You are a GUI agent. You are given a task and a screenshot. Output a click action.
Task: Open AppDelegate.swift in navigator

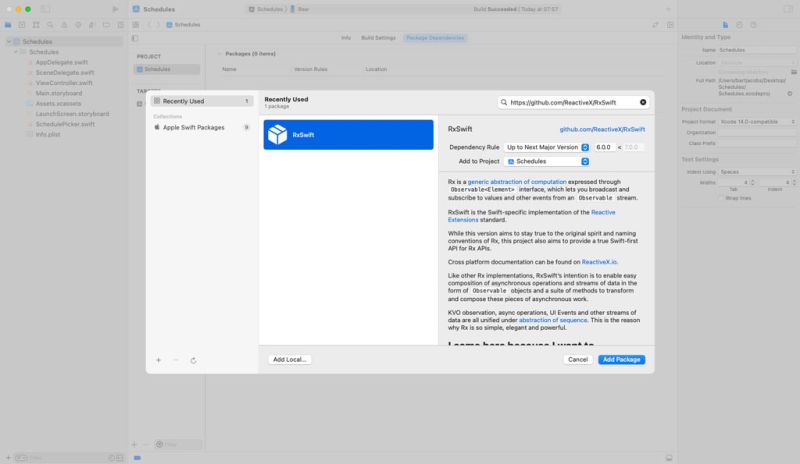point(61,62)
